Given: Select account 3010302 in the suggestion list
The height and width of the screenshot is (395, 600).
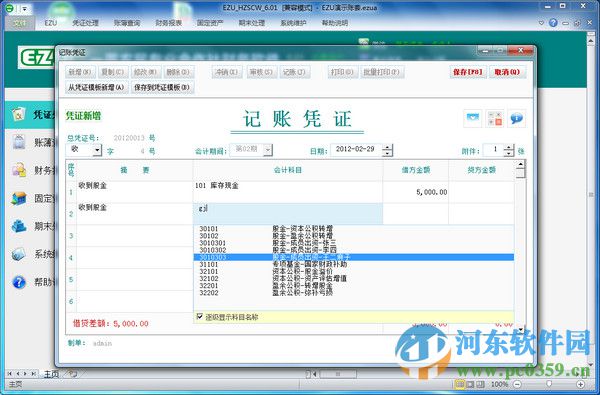Looking at the screenshot, I should click(x=354, y=250).
